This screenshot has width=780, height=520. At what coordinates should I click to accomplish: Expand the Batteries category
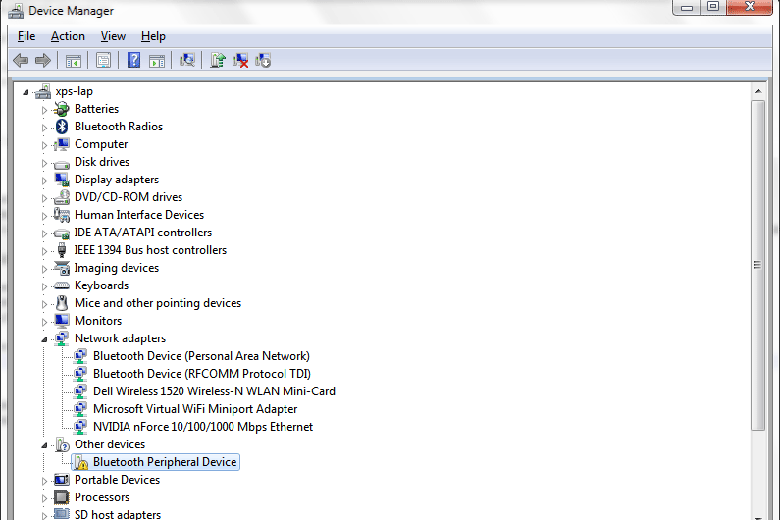[44, 109]
